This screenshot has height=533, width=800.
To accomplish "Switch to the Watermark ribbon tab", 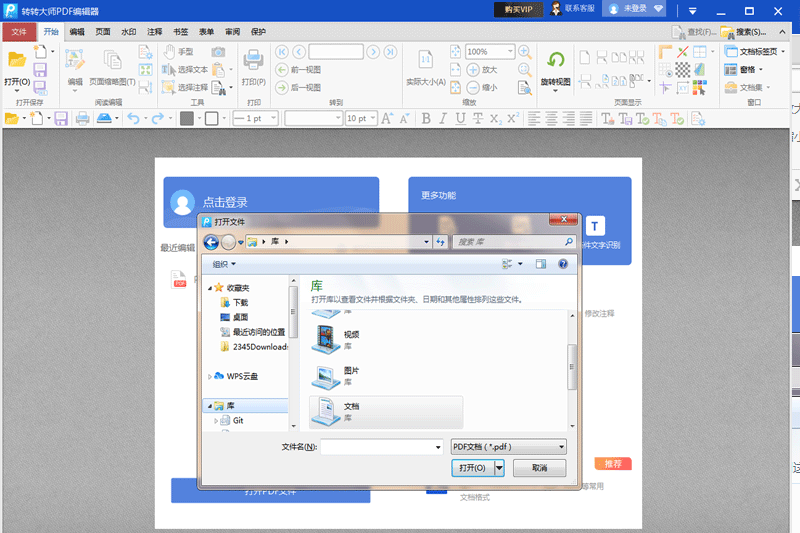I will 129,32.
